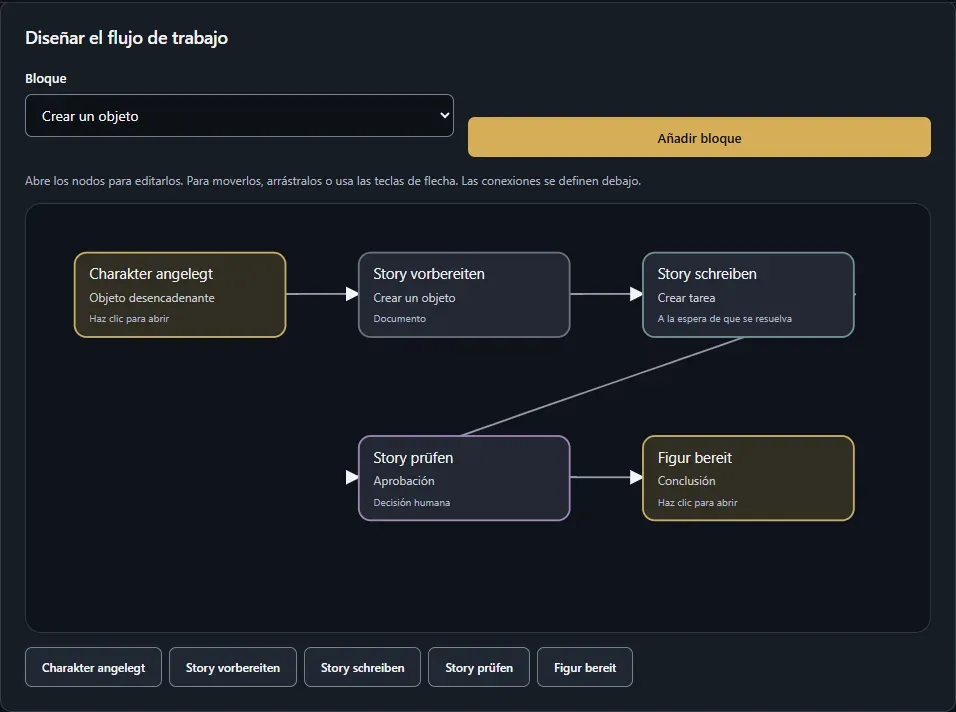Click the 'Conclusión' label in Figur bereit
Screen dimensions: 956x712
686,480
